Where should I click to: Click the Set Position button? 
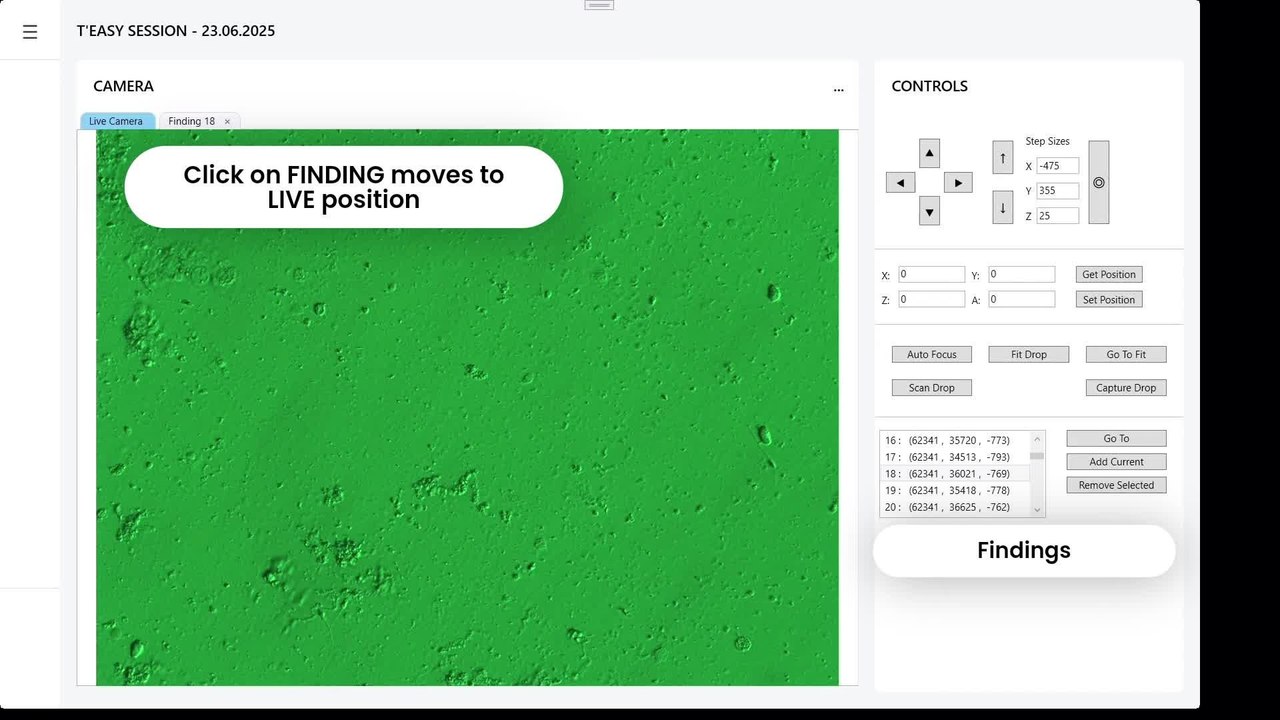1109,299
